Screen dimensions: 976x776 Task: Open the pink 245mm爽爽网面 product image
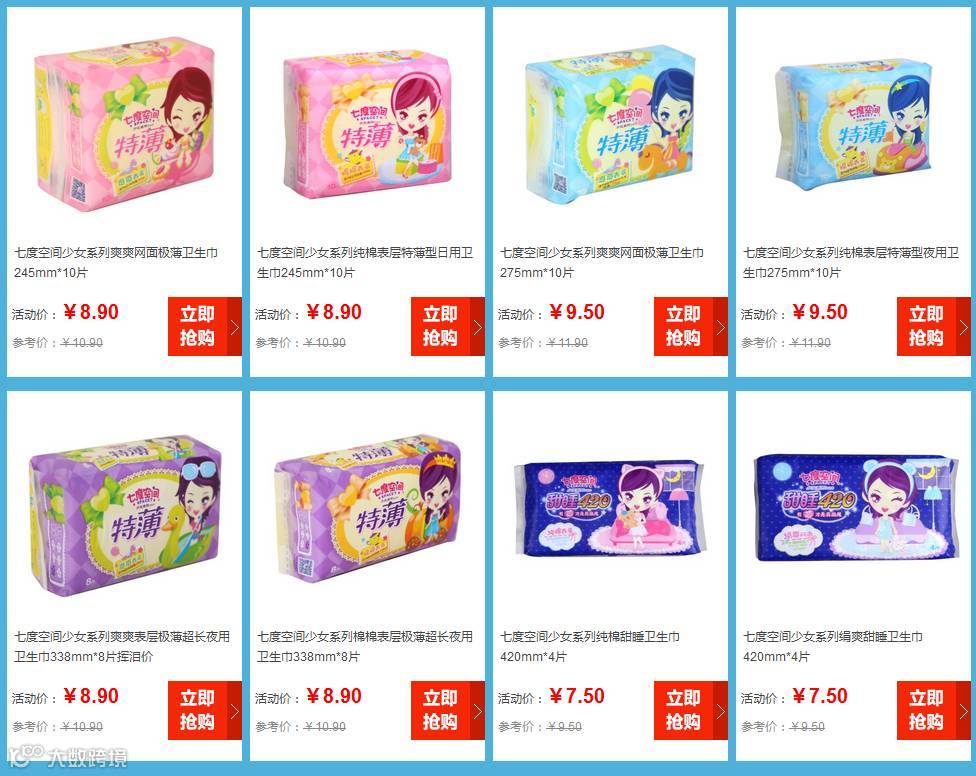pyautogui.click(x=124, y=123)
